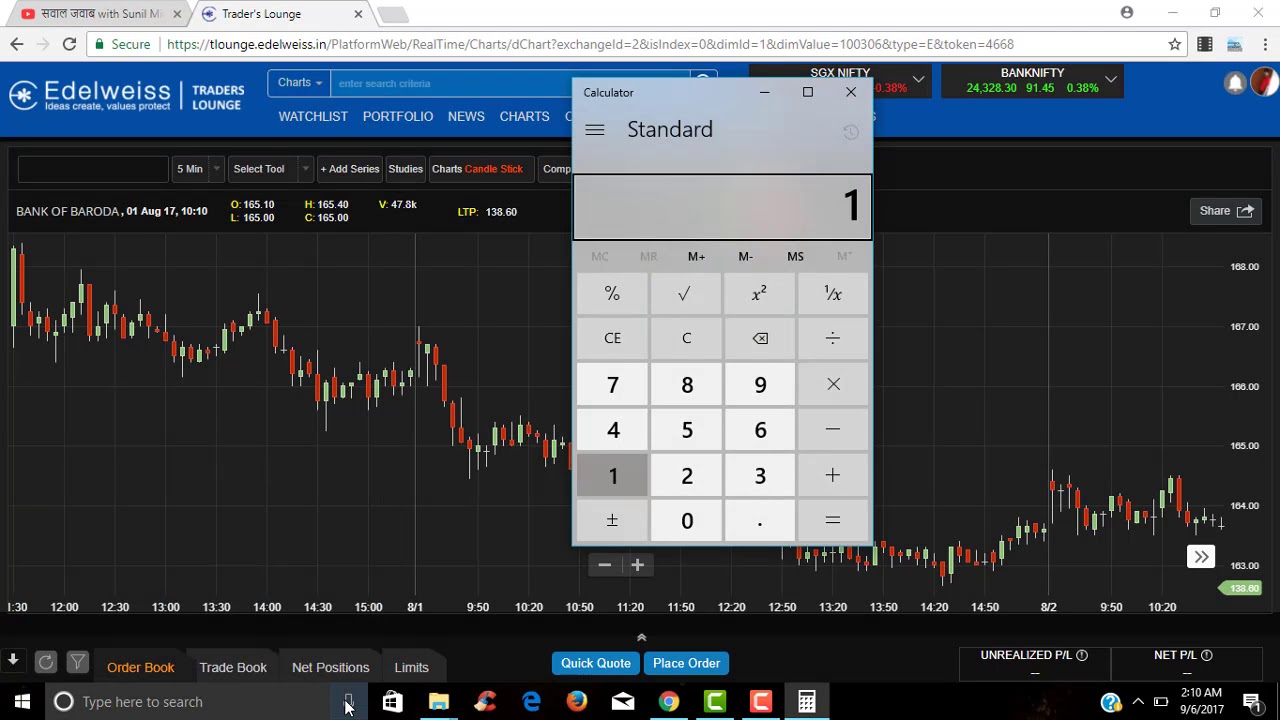1280x720 pixels.
Task: Open CHARTS menu
Action: click(524, 116)
